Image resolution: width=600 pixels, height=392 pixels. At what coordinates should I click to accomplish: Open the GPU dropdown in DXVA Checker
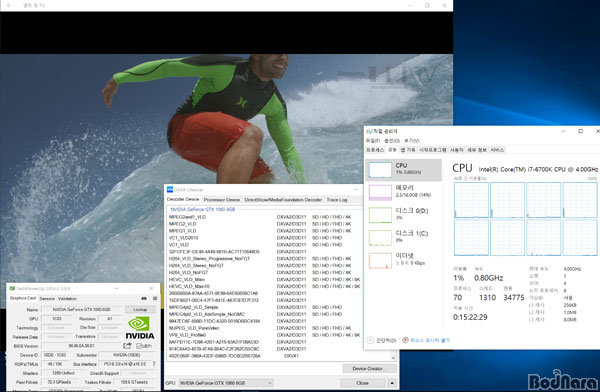pyautogui.click(x=226, y=383)
